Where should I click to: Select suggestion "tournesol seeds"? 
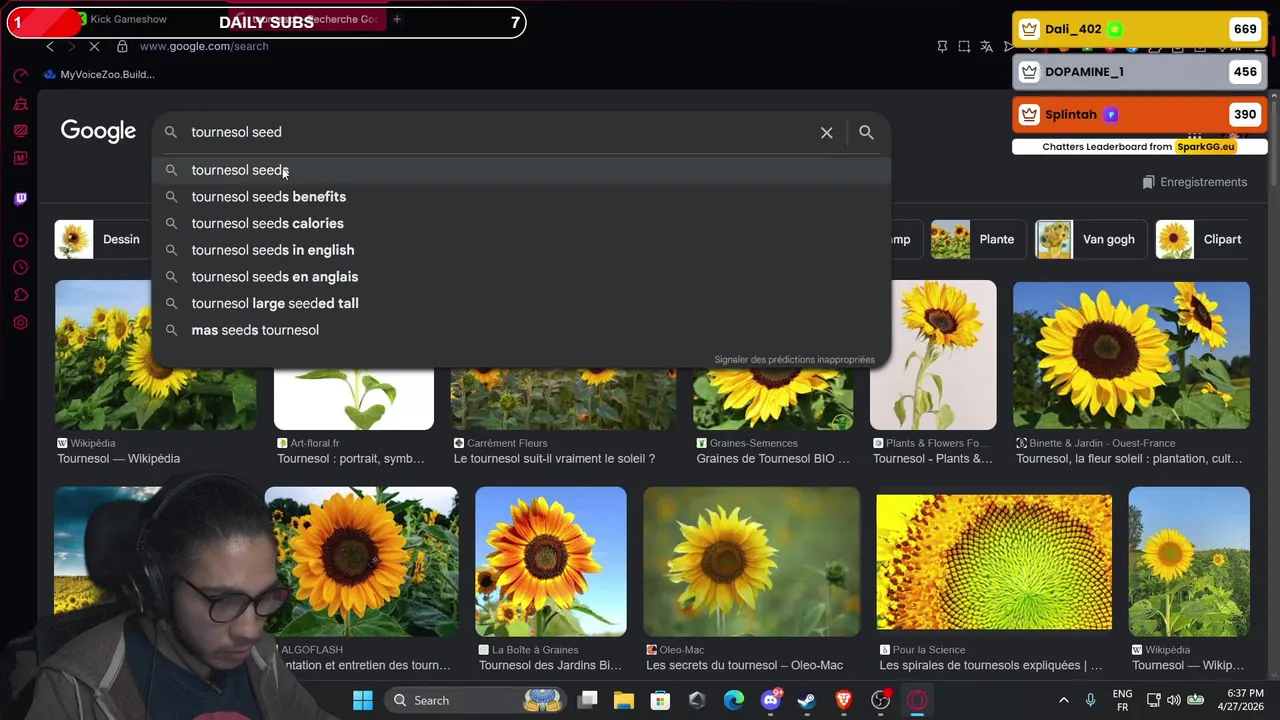[521, 170]
